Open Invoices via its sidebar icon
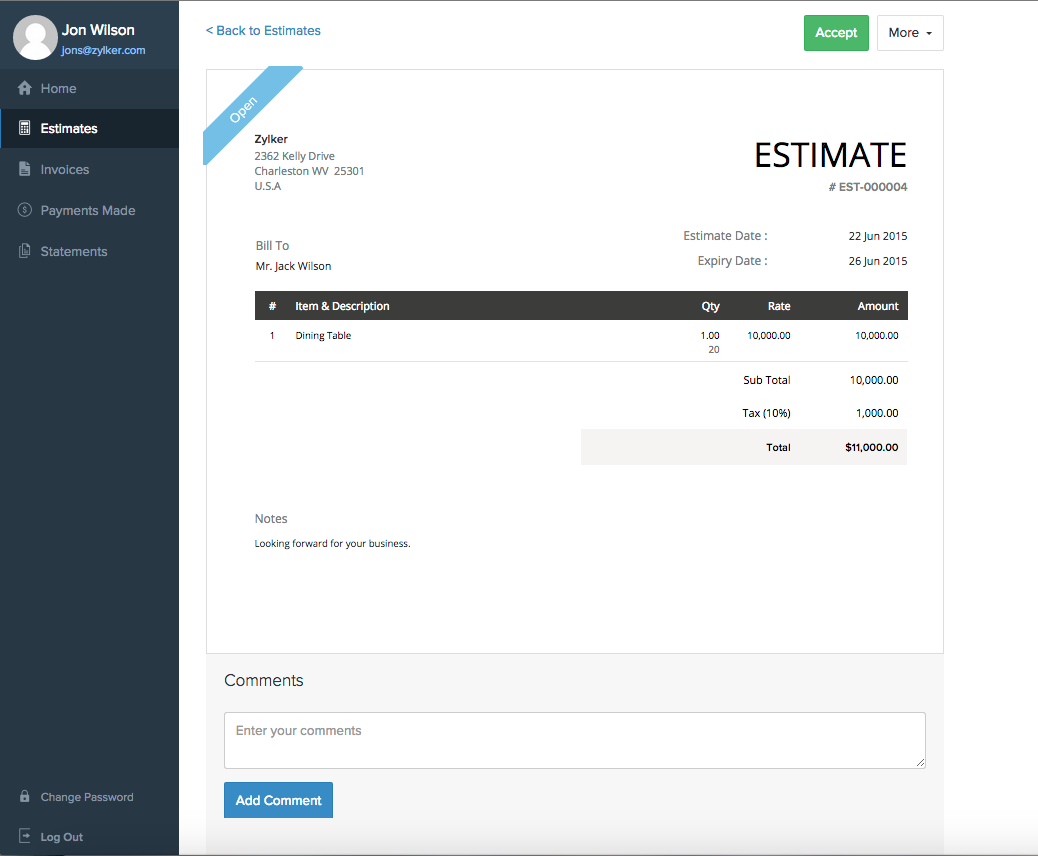The width and height of the screenshot is (1038, 856). click(25, 169)
